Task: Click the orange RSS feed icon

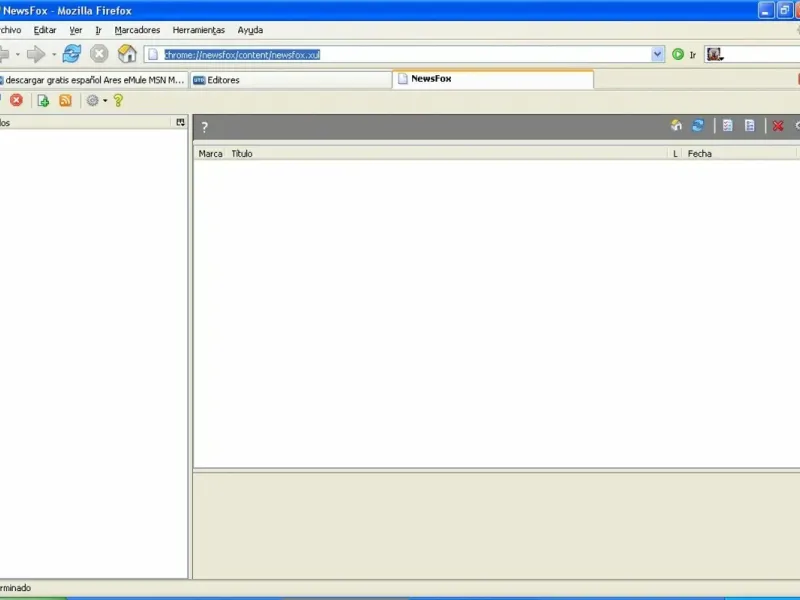Action: click(65, 101)
